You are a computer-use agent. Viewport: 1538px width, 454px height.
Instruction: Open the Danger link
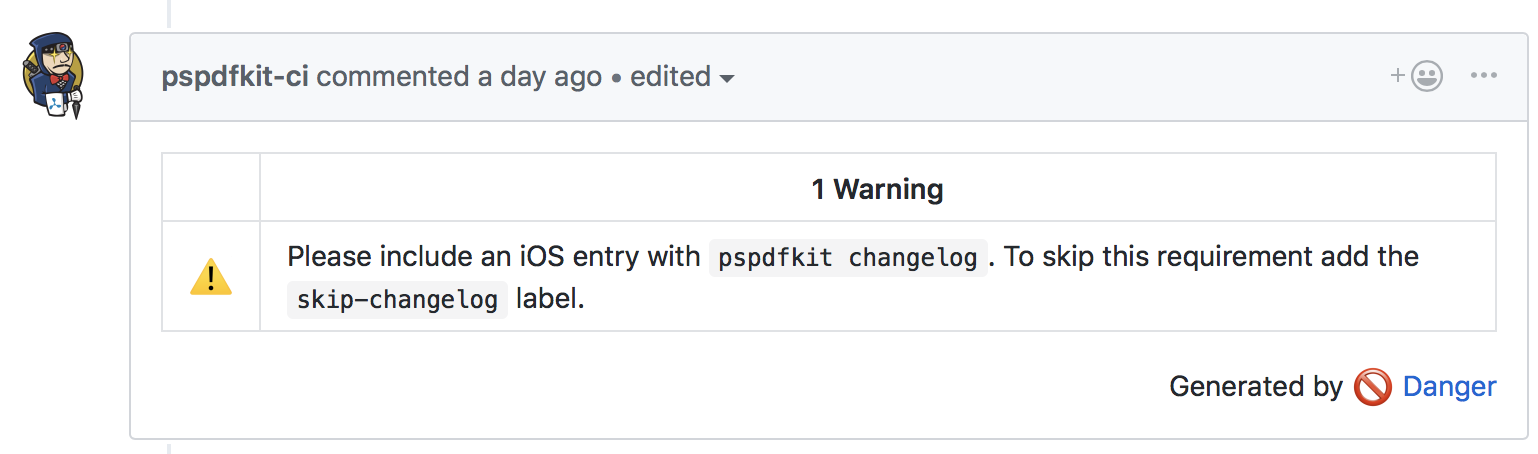pyautogui.click(x=1449, y=387)
